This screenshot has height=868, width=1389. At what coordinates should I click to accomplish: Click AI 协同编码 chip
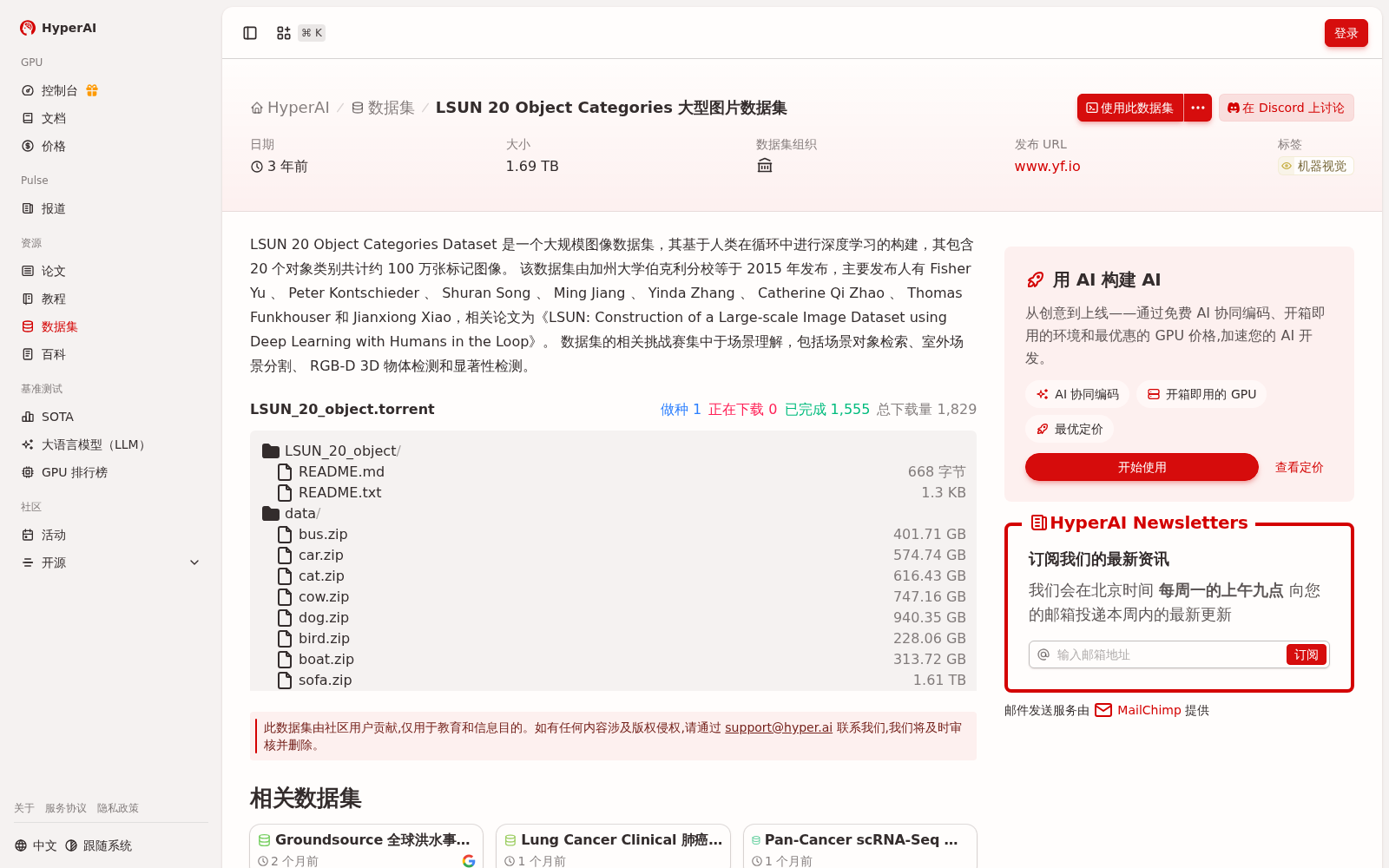pyautogui.click(x=1077, y=394)
